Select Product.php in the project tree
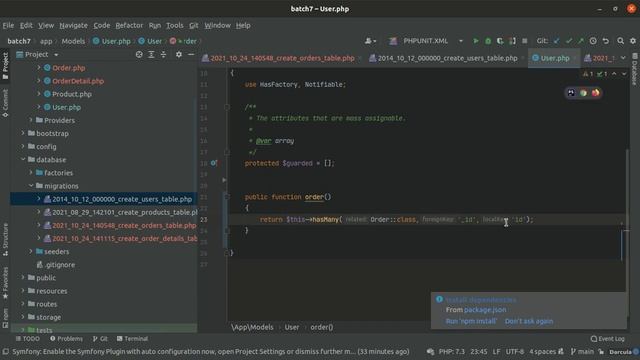 pyautogui.click(x=72, y=94)
